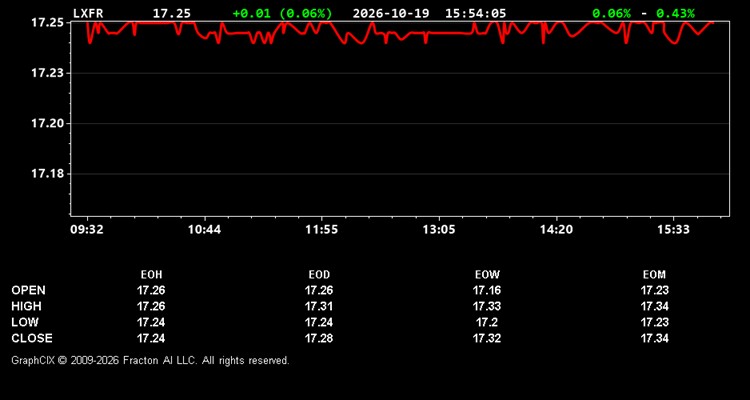Click the LOW row label
Screen dimensions: 750x400
point(25,322)
